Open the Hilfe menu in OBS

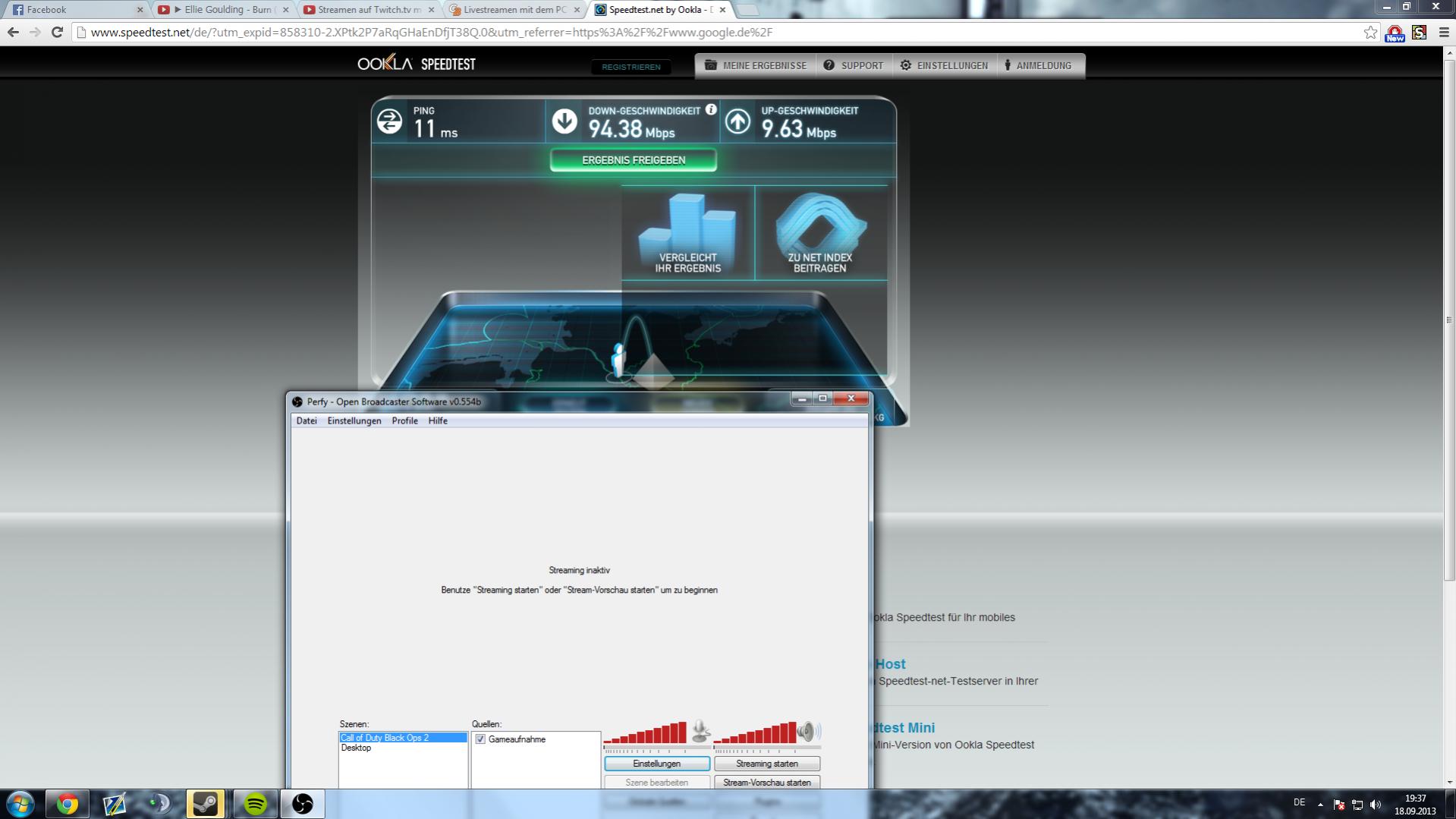click(438, 421)
